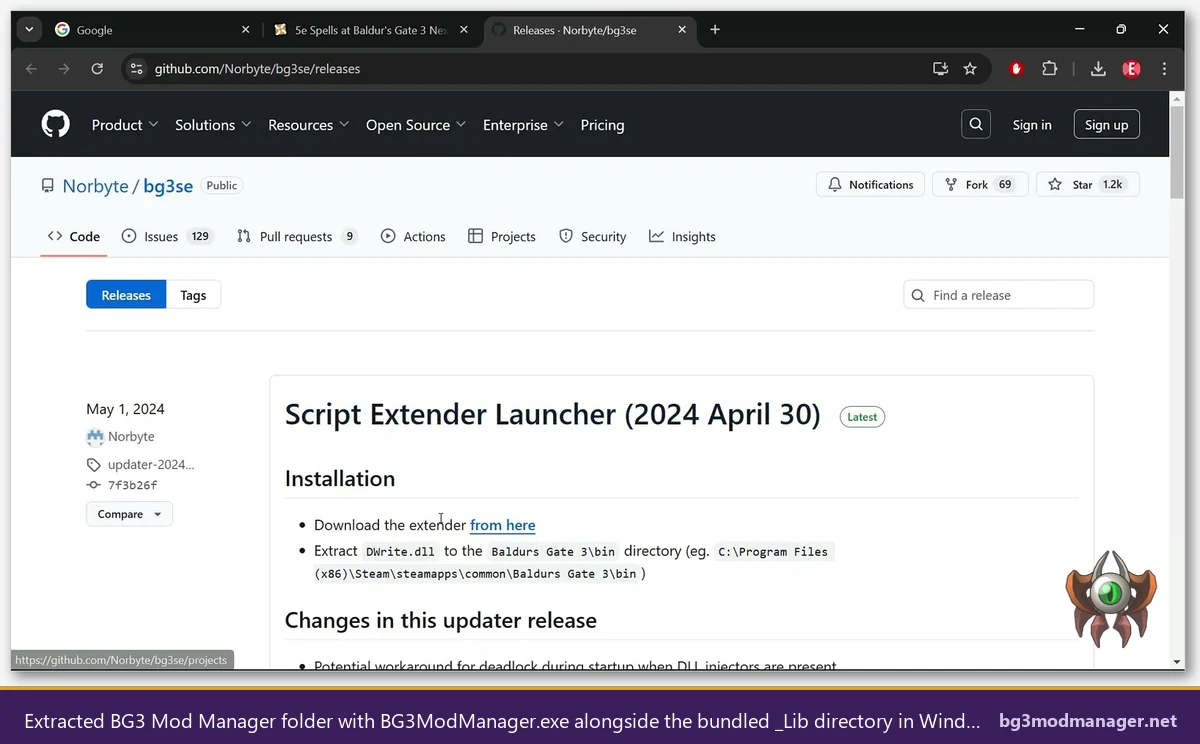
Task: Click the browser back arrow
Action: 31,69
